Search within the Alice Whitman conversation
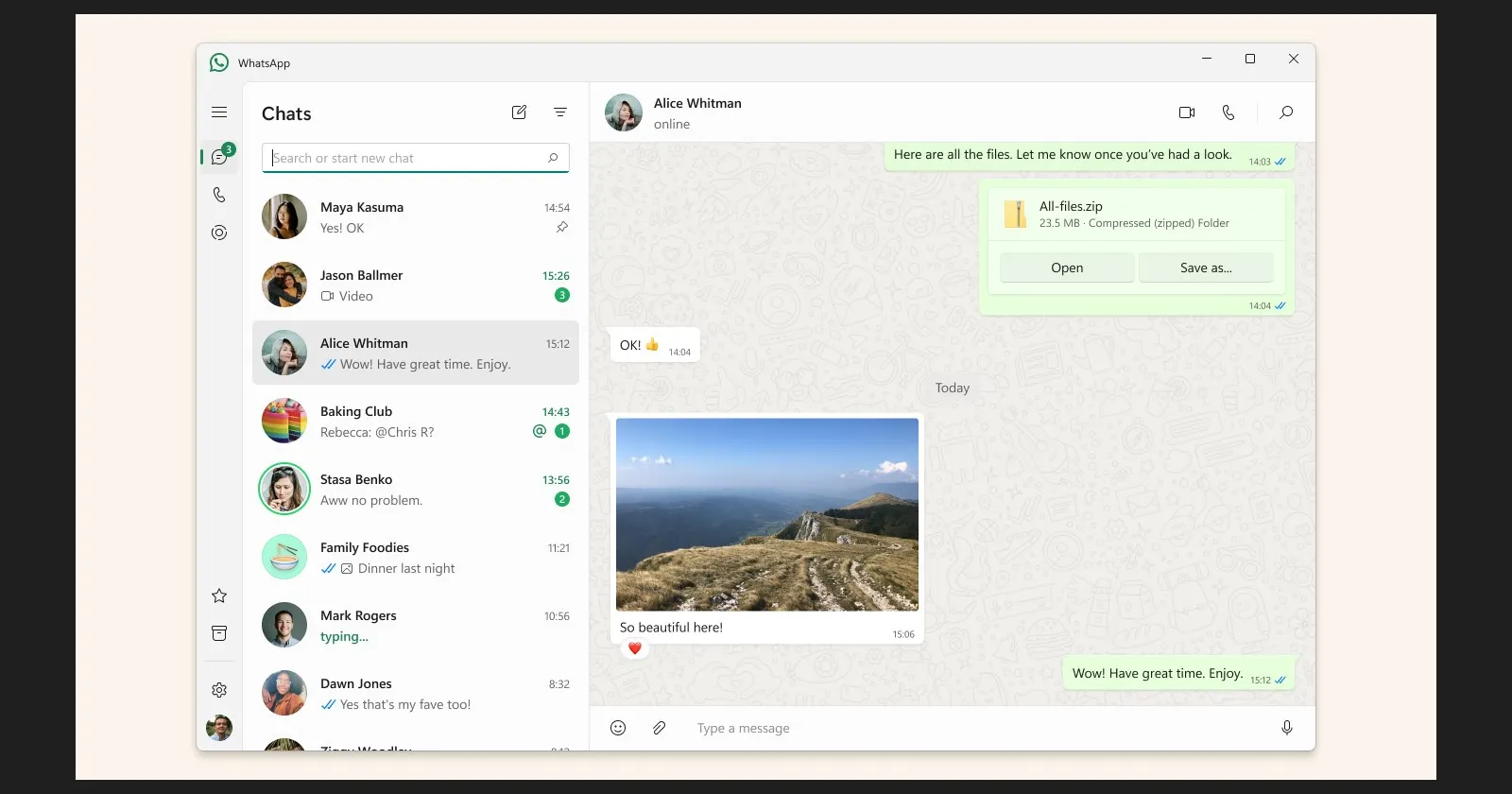Image resolution: width=1512 pixels, height=794 pixels. click(1286, 112)
